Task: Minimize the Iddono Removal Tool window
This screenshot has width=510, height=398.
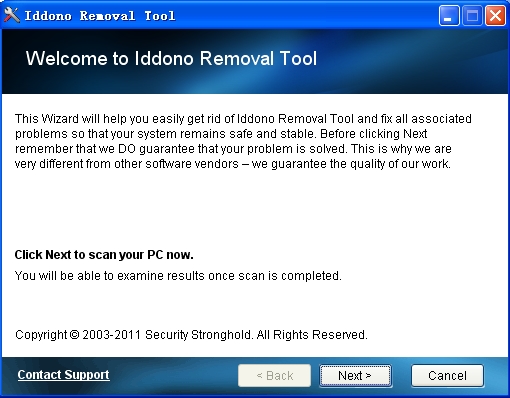Action: [449, 16]
